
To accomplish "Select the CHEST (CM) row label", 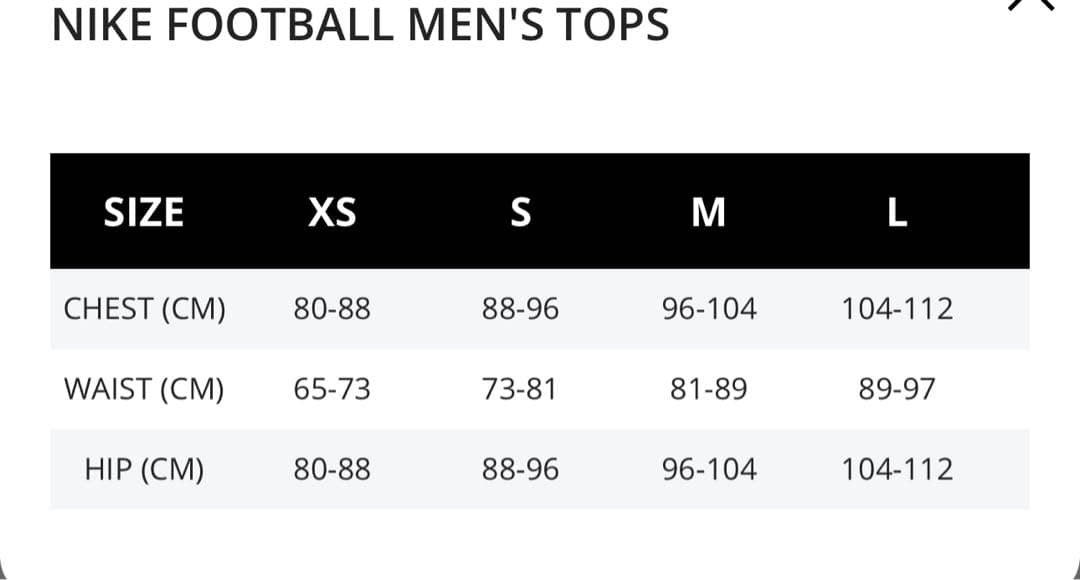I will coord(144,309).
